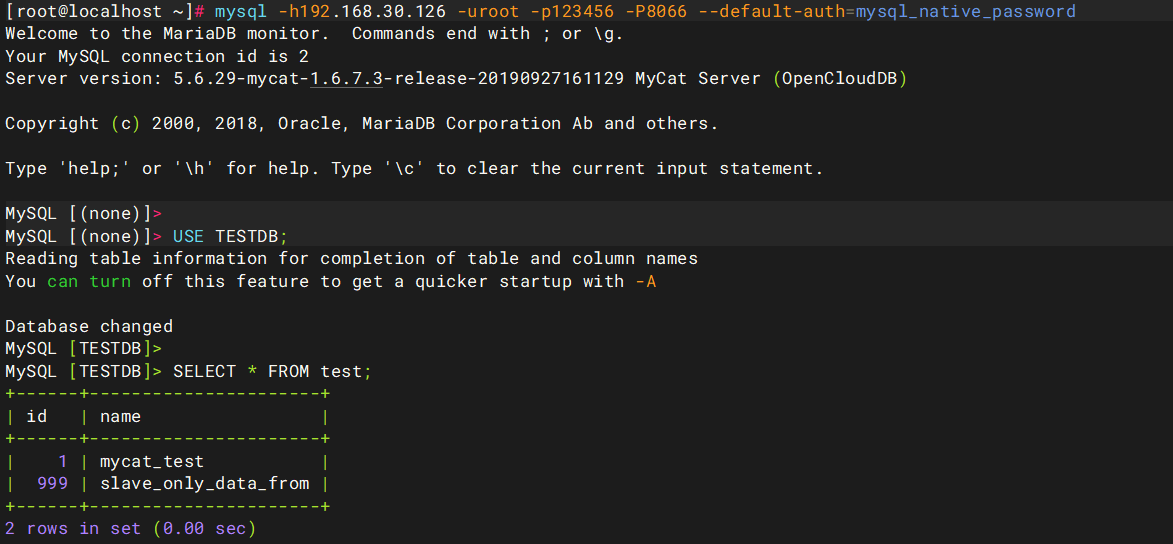Click the server version 1.6.7.3 text

click(x=346, y=79)
